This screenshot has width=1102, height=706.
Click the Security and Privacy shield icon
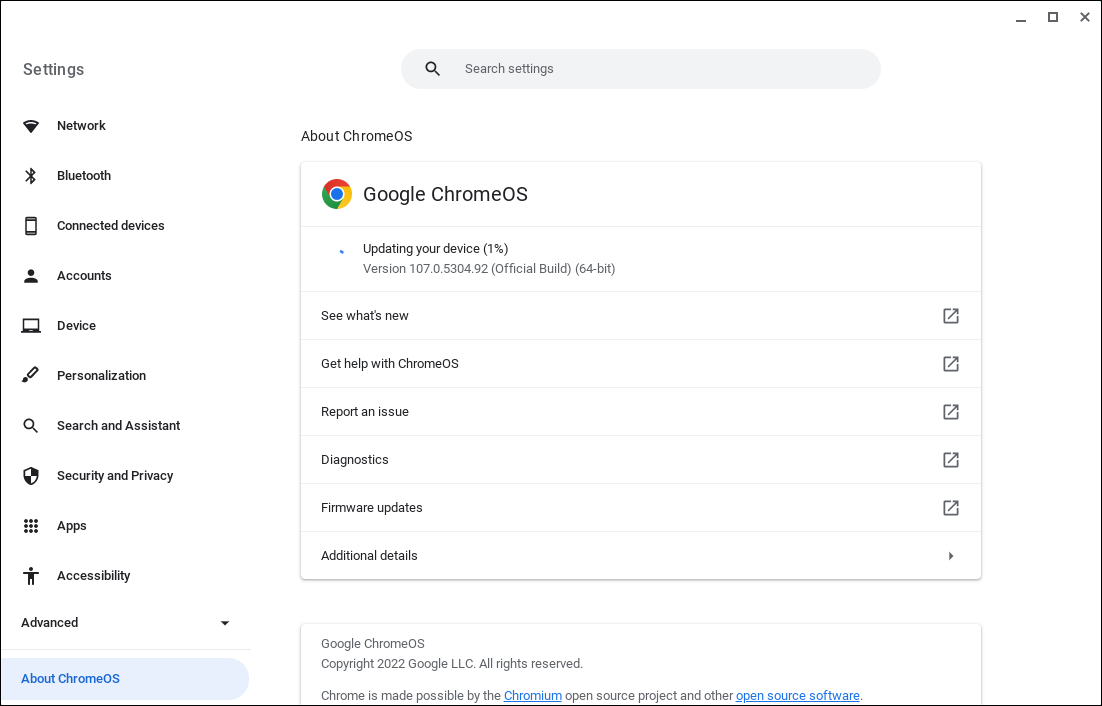(x=31, y=476)
